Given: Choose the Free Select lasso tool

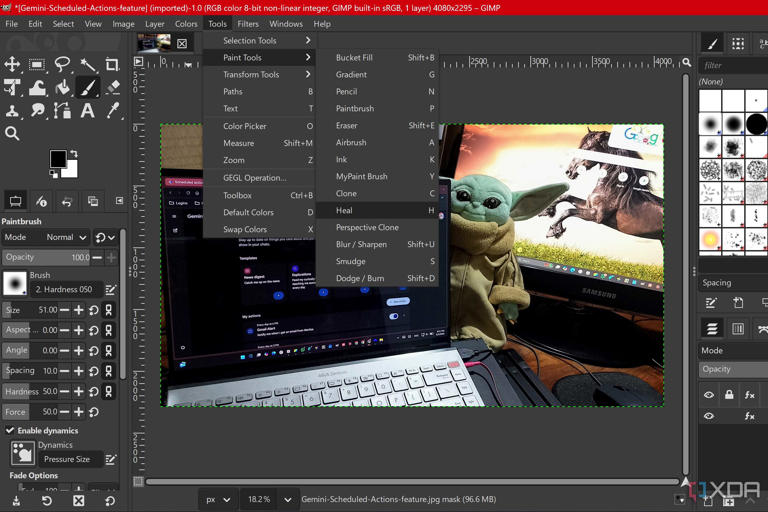Looking at the screenshot, I should 62,64.
